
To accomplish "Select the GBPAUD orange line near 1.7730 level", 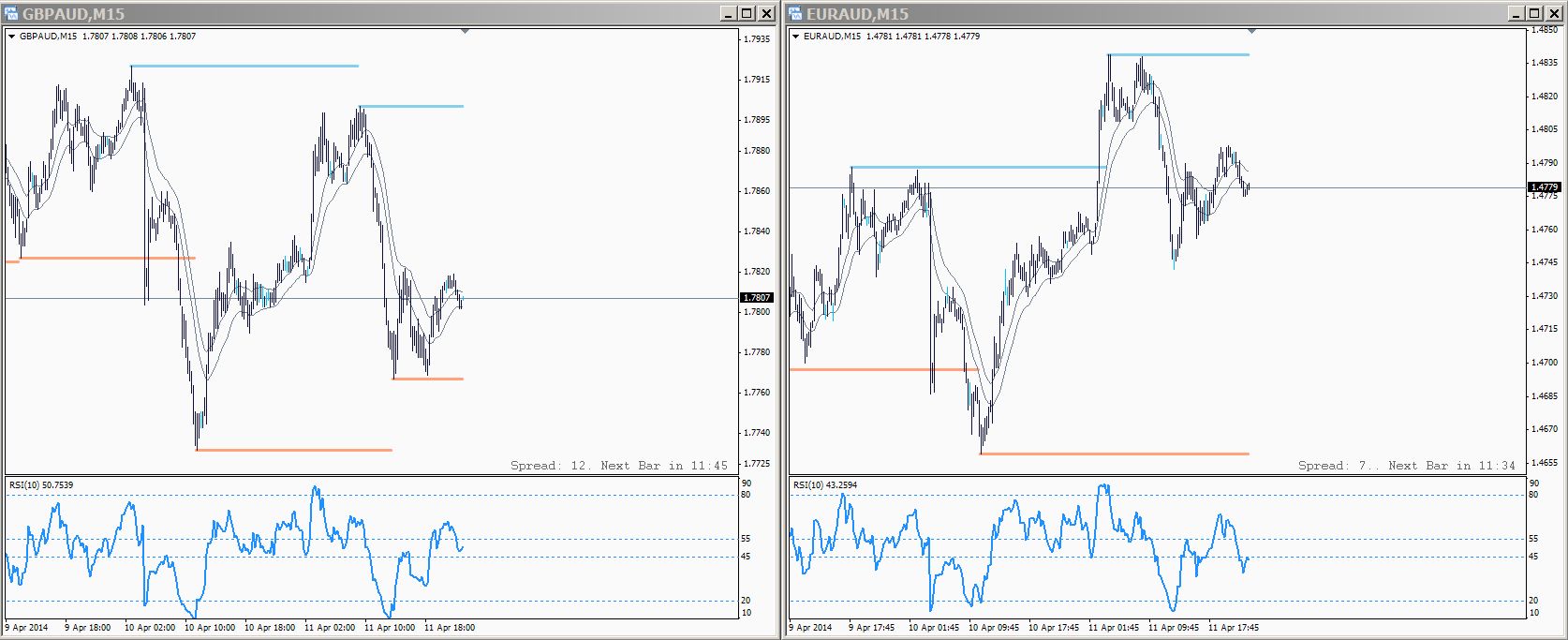I will point(294,450).
